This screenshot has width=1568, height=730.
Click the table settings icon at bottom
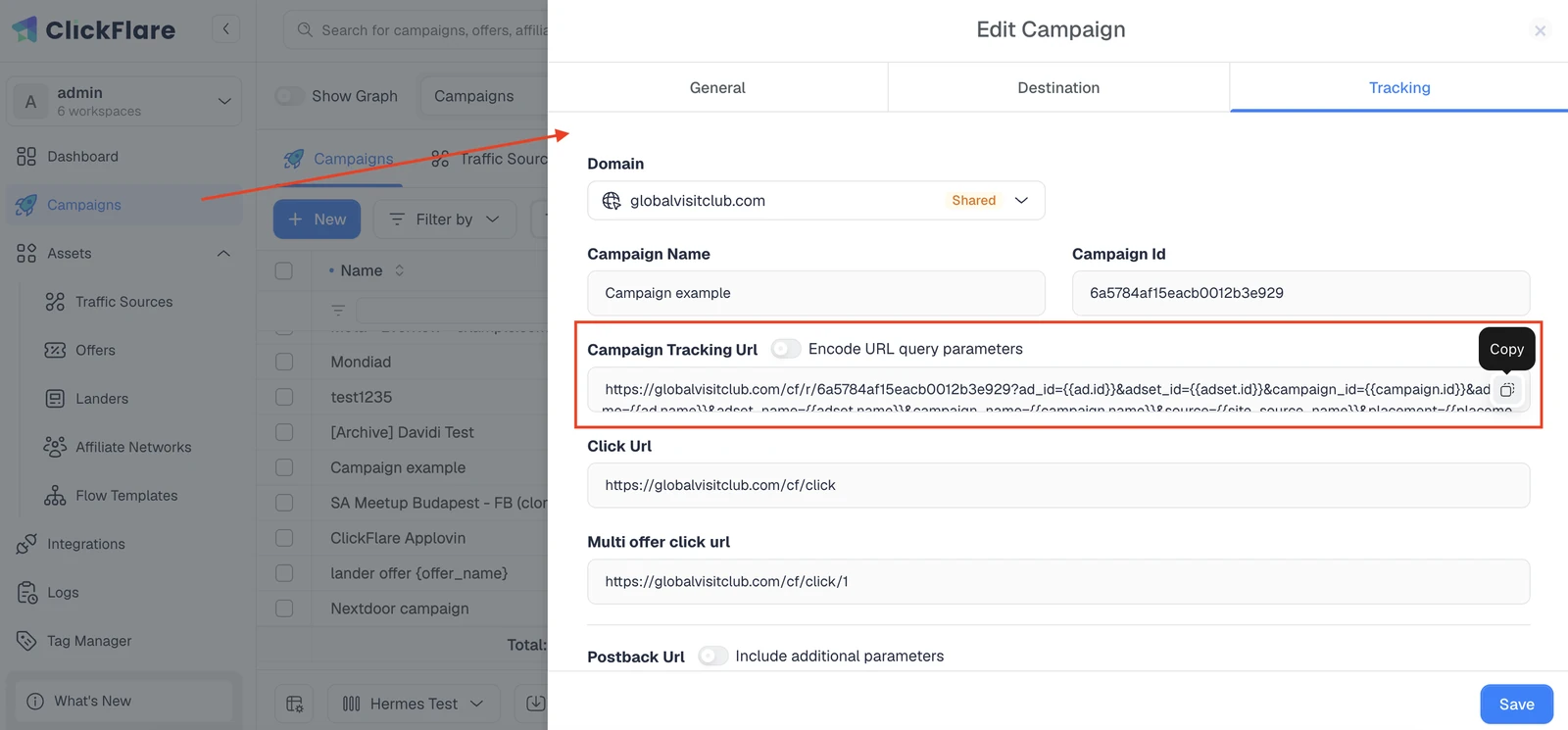tap(294, 704)
